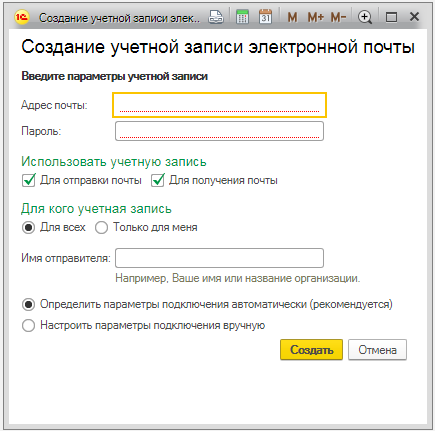This screenshot has width=435, height=431.
Task: Click the zoom magnifier icon
Action: (365, 17)
